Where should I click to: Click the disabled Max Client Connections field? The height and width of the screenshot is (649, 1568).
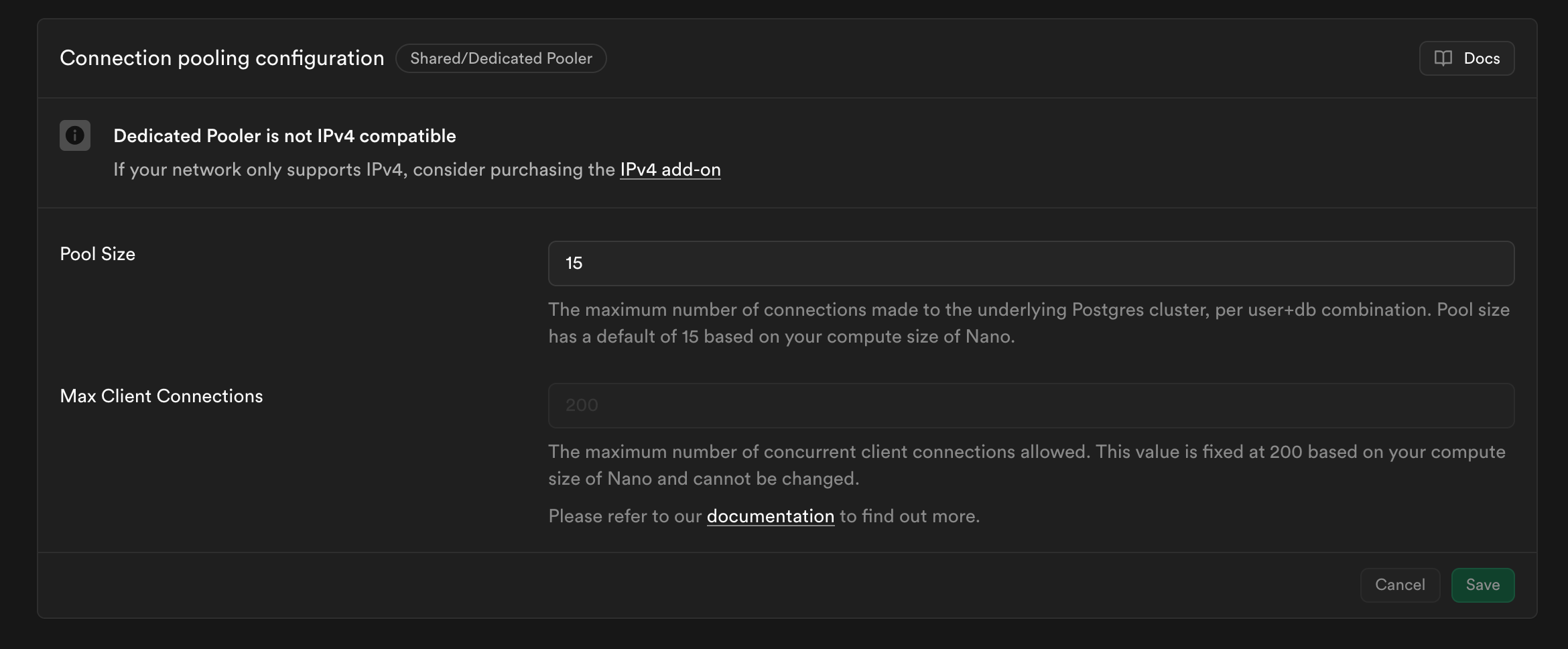[x=1031, y=406]
